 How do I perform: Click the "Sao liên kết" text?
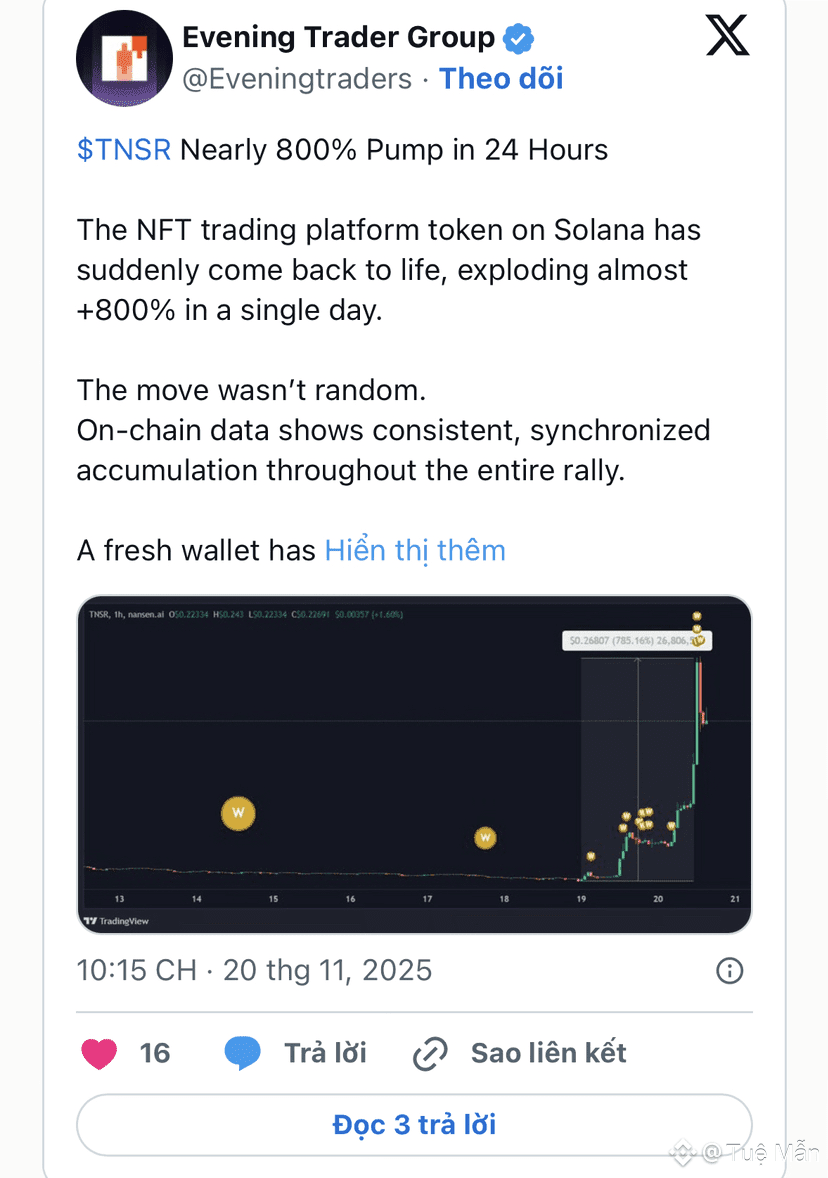(549, 1053)
